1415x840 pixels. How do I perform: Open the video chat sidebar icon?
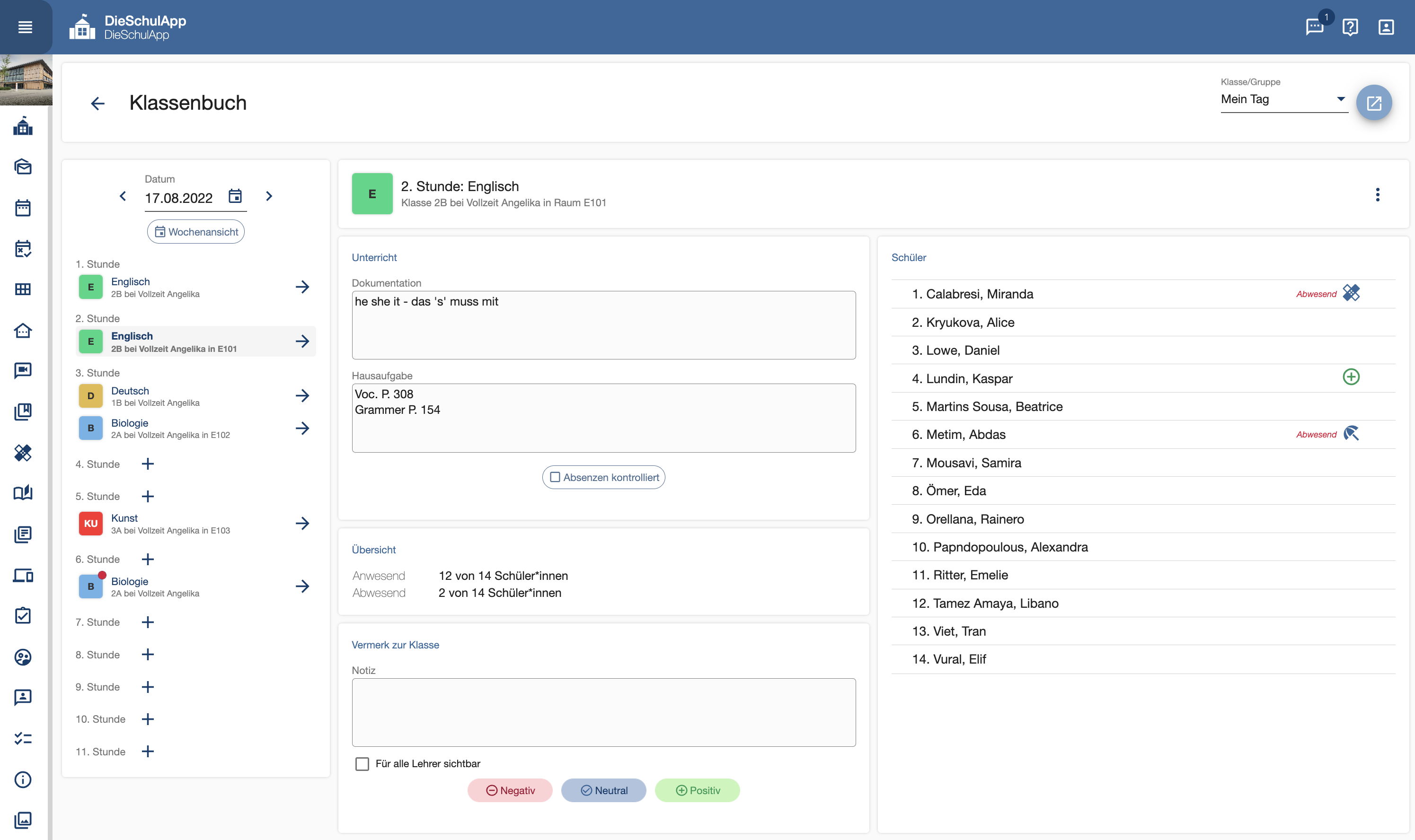coord(23,371)
